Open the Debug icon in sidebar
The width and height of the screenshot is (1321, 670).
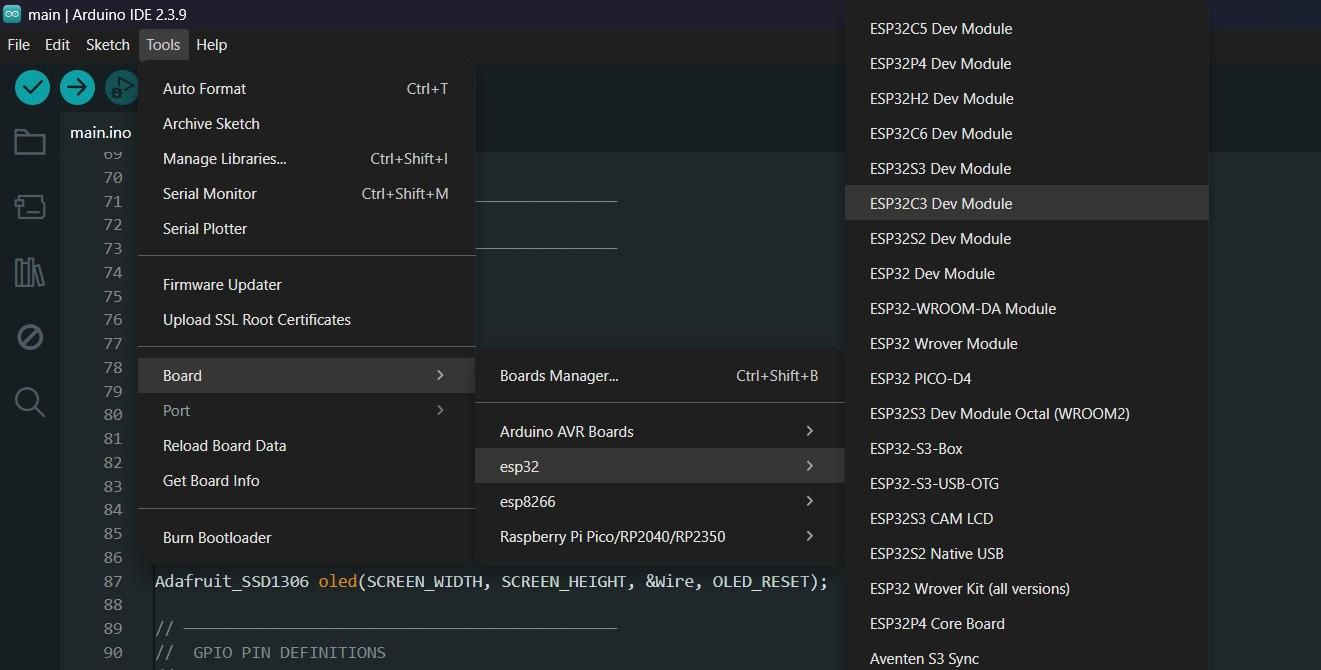[x=29, y=337]
